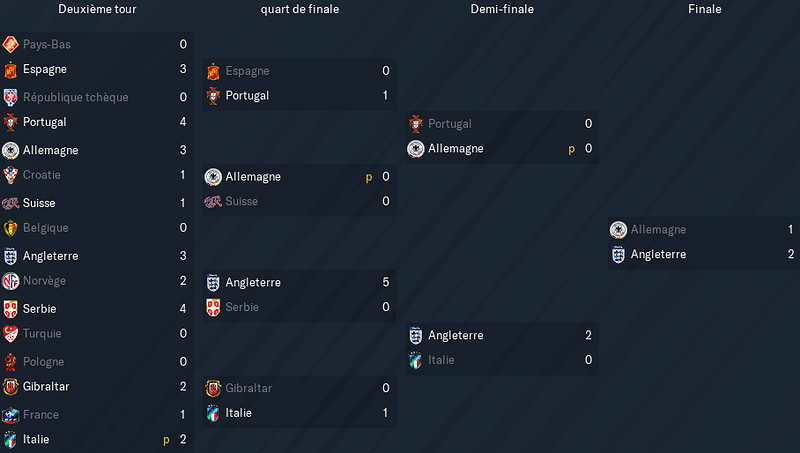Click the France crest icon
Image resolution: width=800 pixels, height=453 pixels.
pos(10,415)
